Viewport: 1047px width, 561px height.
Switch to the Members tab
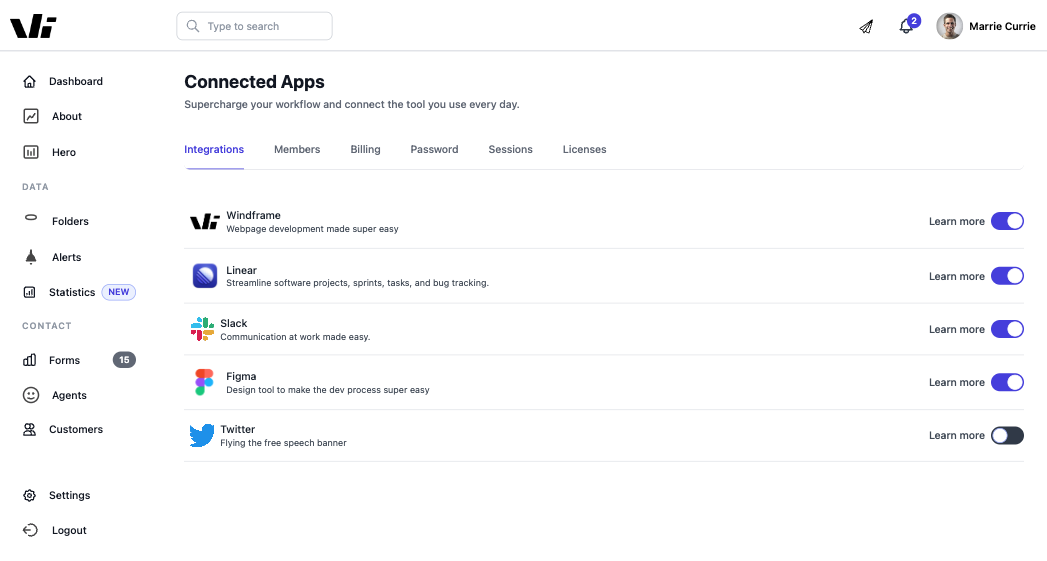(297, 150)
